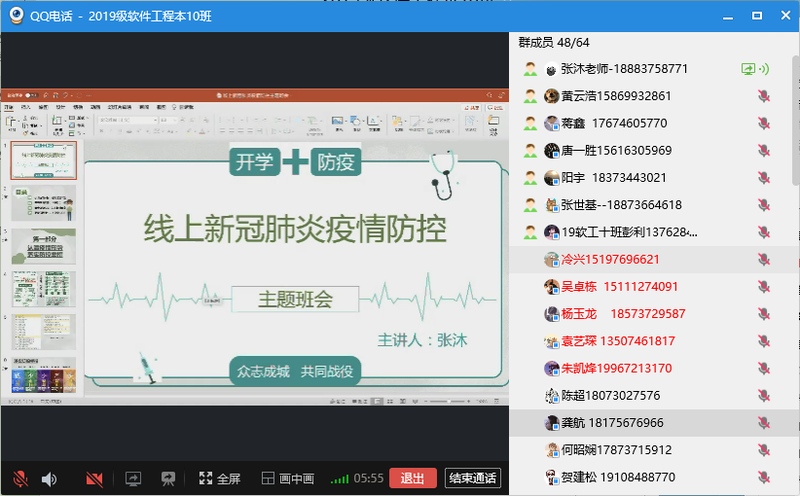Click mic-muted icon next to 贺建松
The image size is (800, 496).
pyautogui.click(x=764, y=477)
